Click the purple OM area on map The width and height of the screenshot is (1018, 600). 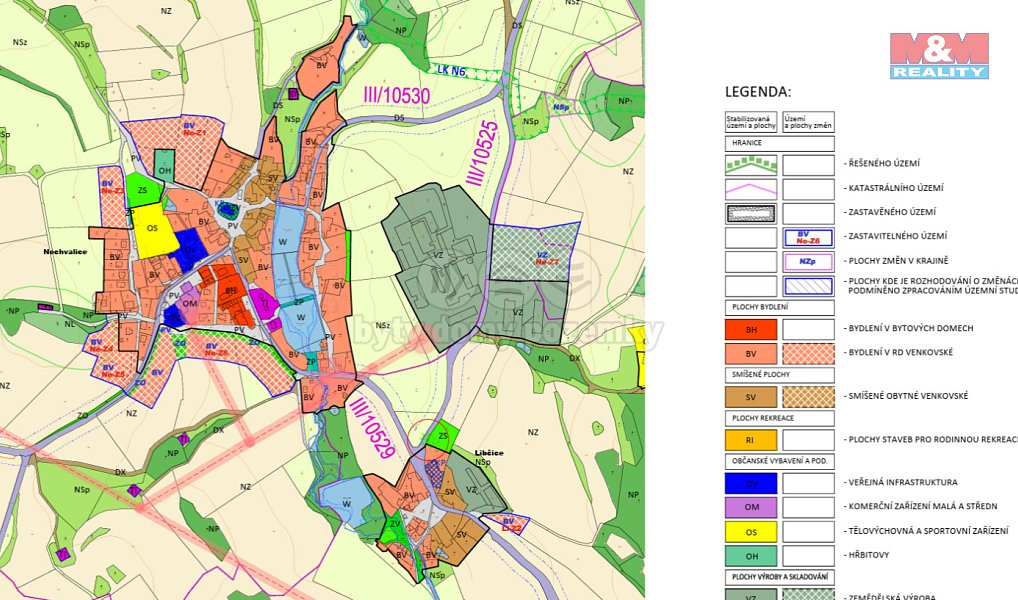(190, 304)
